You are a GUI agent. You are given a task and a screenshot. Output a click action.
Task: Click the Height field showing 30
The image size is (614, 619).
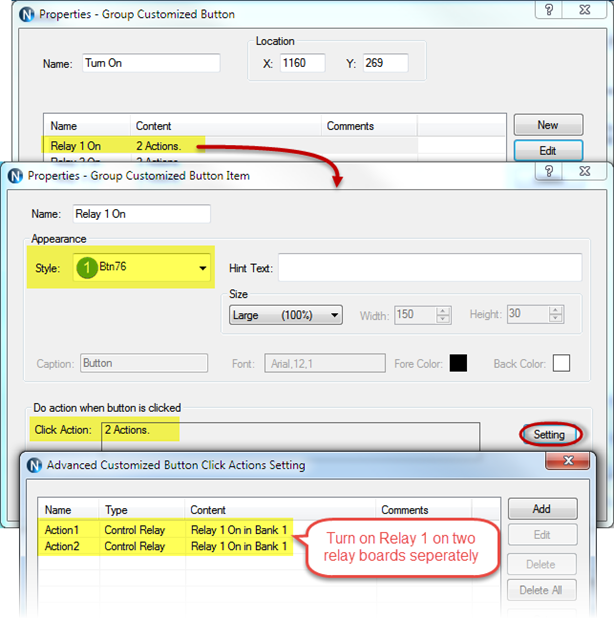(x=528, y=314)
